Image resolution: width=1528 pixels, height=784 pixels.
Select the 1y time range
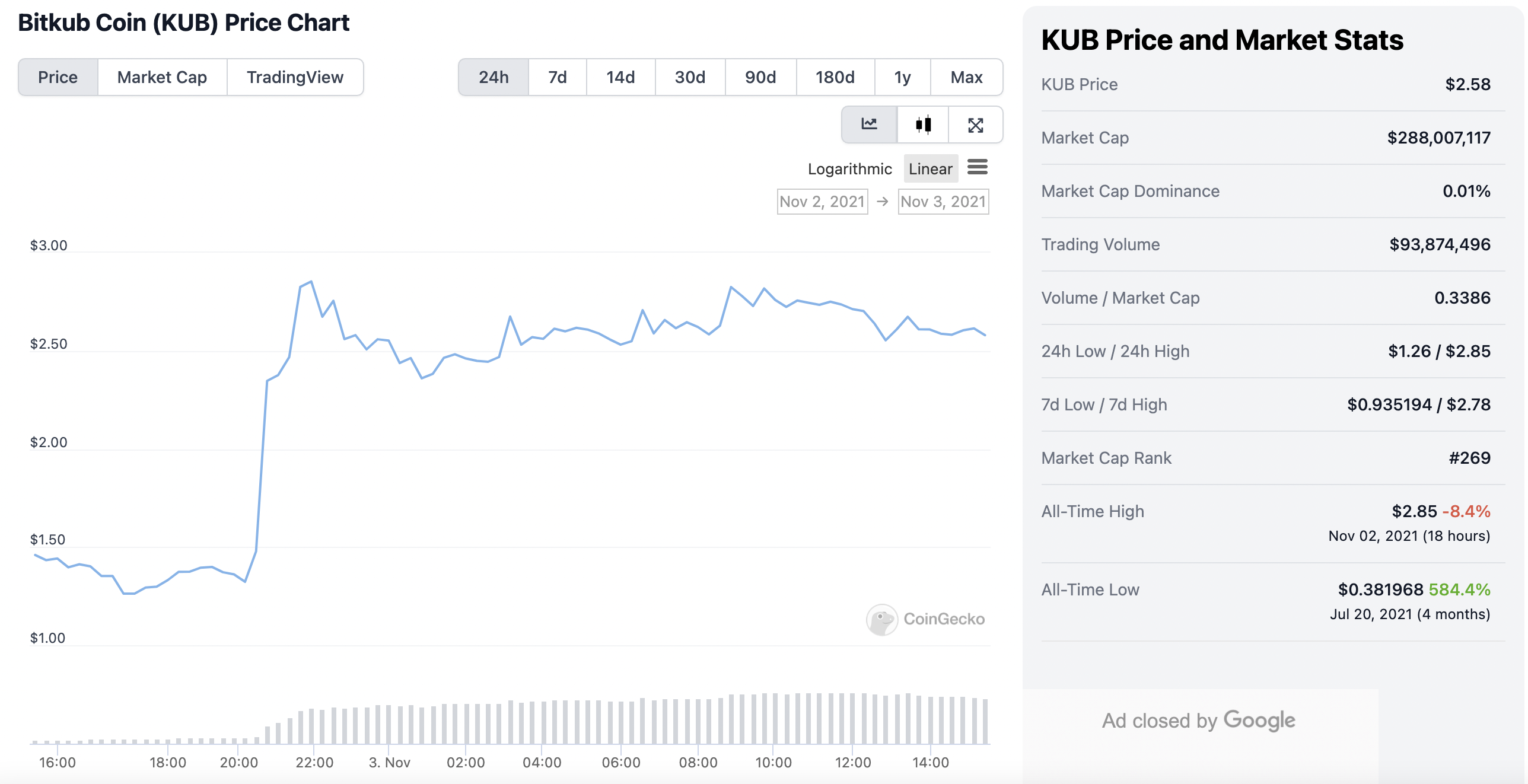(x=902, y=77)
